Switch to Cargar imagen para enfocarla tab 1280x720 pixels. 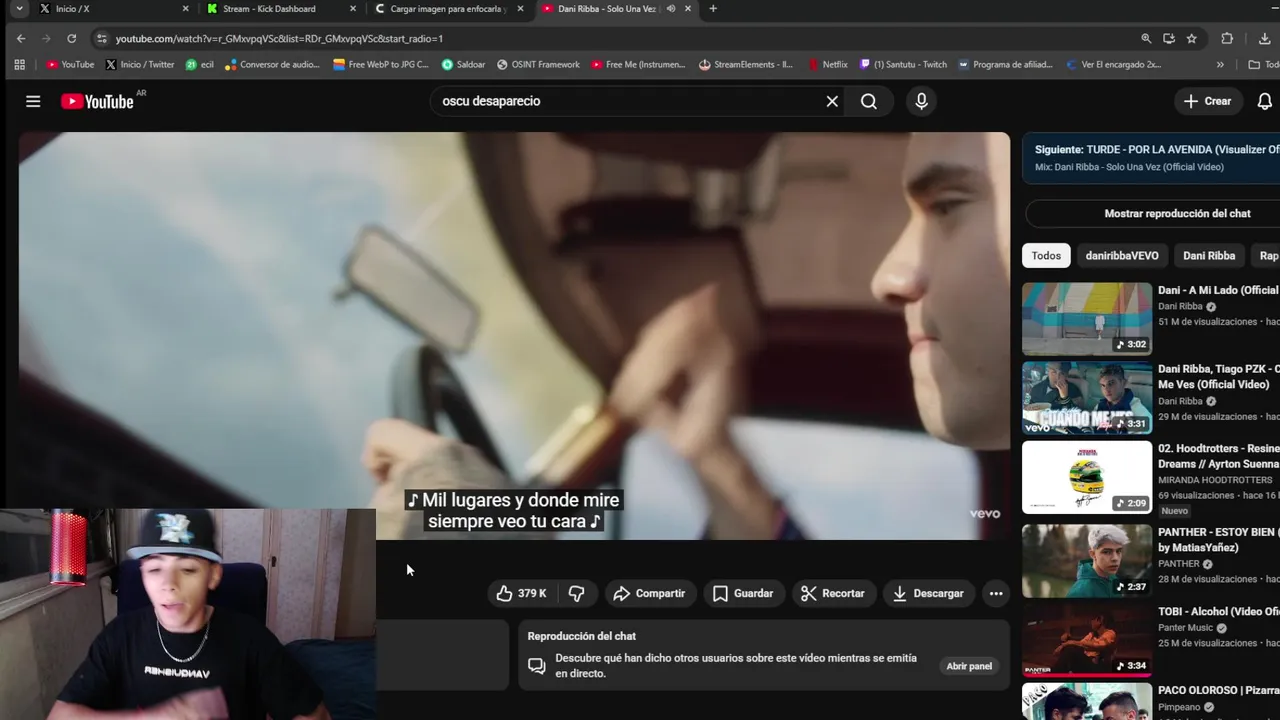click(448, 9)
